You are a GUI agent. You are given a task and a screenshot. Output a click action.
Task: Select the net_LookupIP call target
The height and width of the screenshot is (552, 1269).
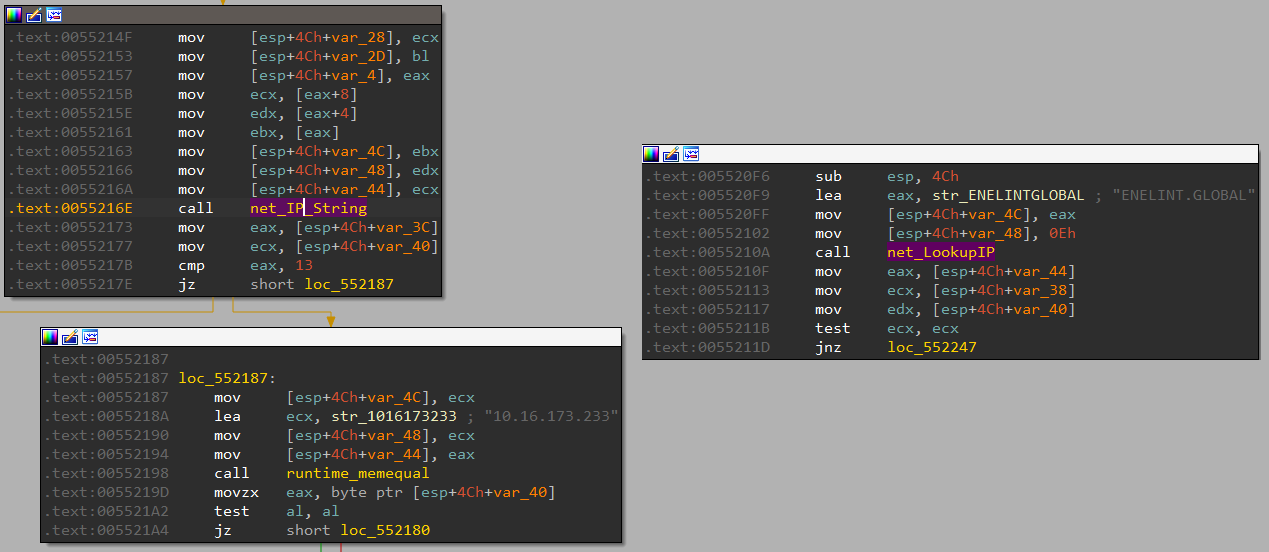(940, 252)
